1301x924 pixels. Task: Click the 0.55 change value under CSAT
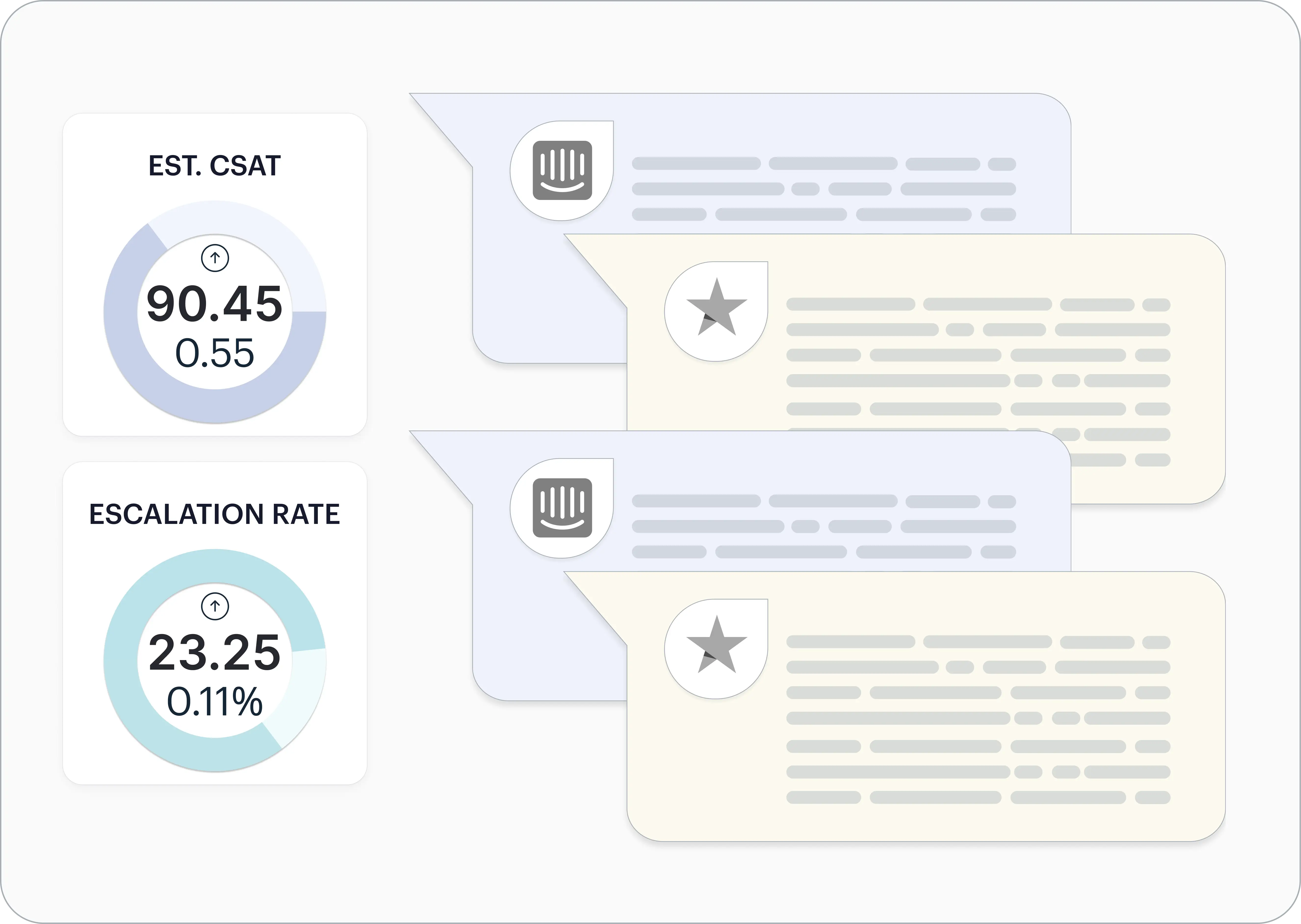[215, 353]
